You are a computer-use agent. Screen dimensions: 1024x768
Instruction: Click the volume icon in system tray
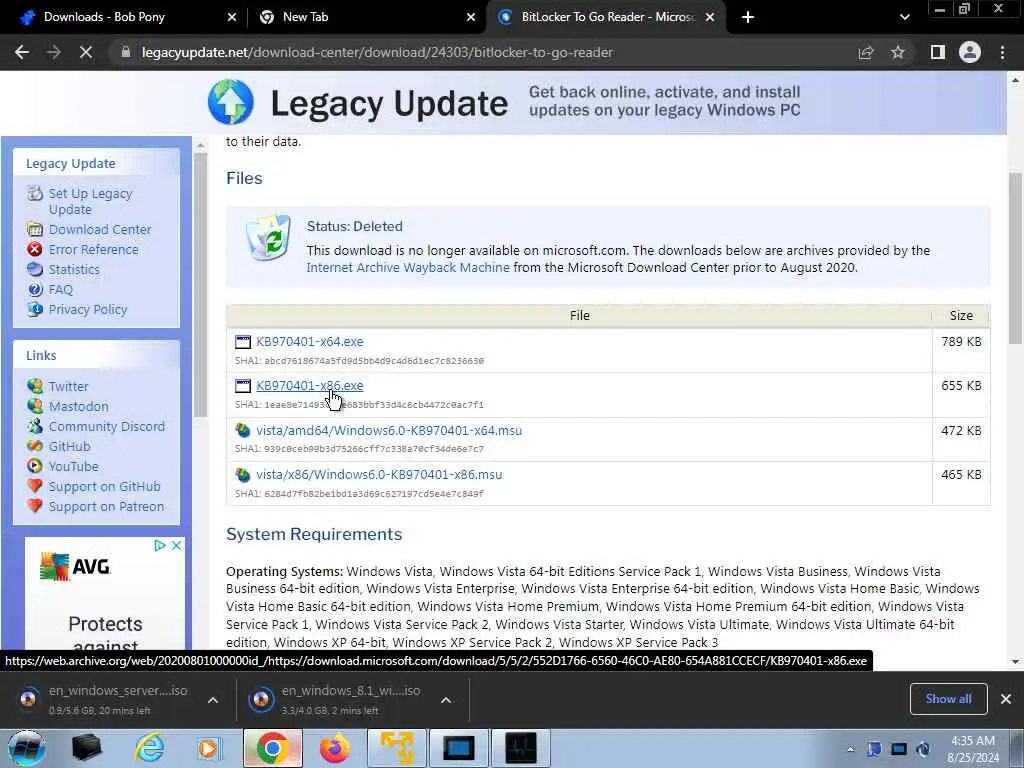[x=923, y=749]
